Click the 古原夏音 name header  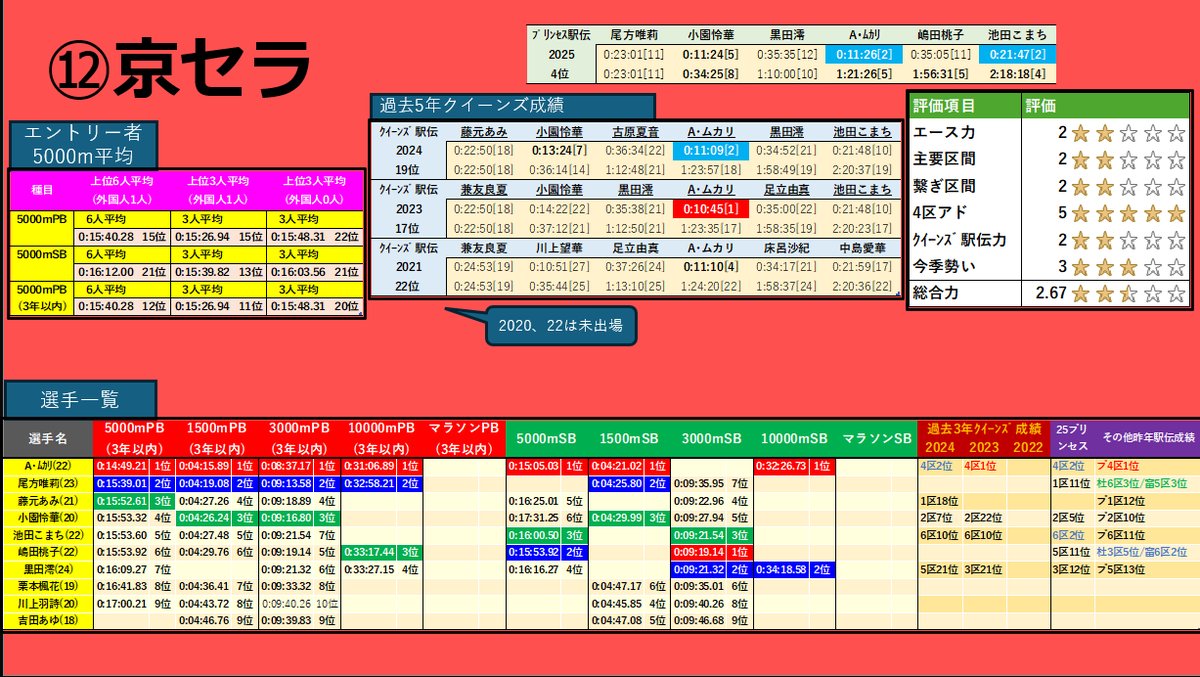tap(636, 132)
